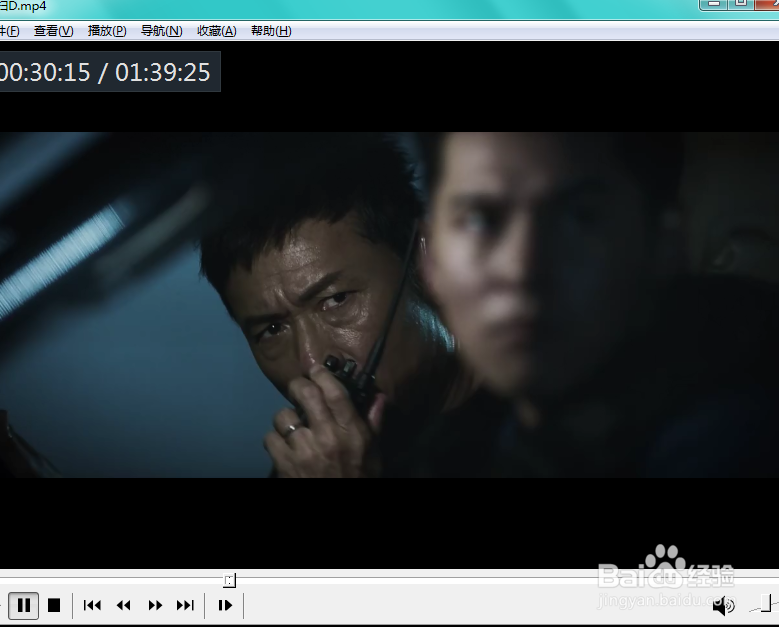
Task: Open the 播放(P) menu
Action: coord(107,31)
